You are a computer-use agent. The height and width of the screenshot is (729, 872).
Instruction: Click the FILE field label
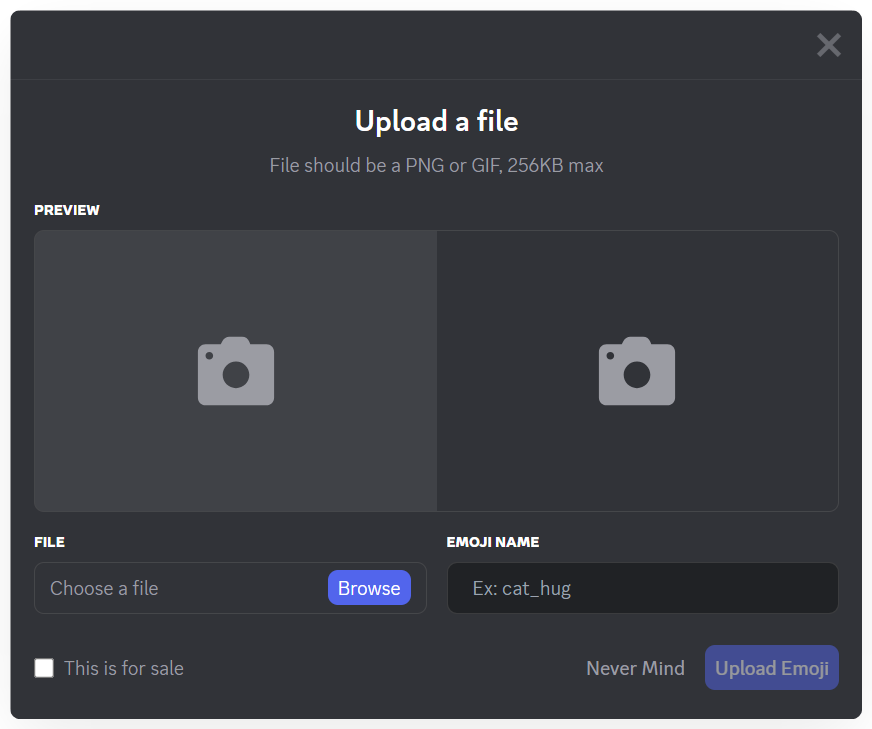click(x=49, y=542)
